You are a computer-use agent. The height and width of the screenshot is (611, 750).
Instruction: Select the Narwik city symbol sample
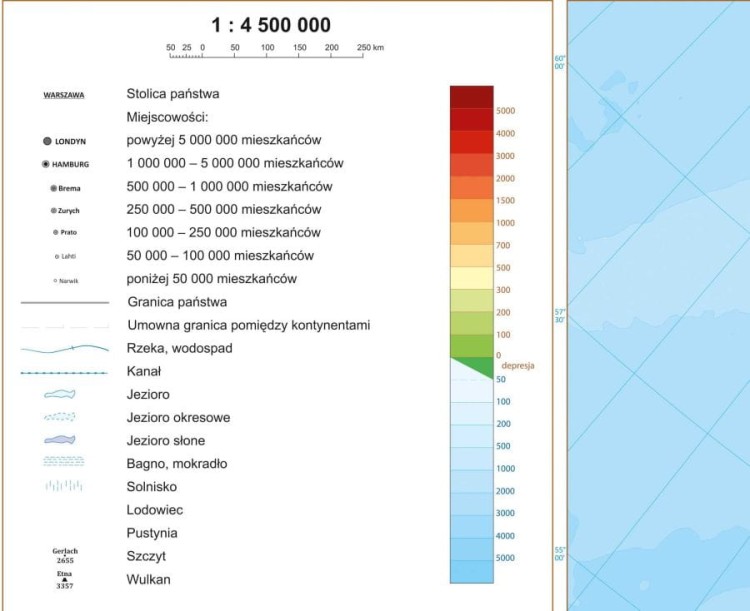(66, 281)
